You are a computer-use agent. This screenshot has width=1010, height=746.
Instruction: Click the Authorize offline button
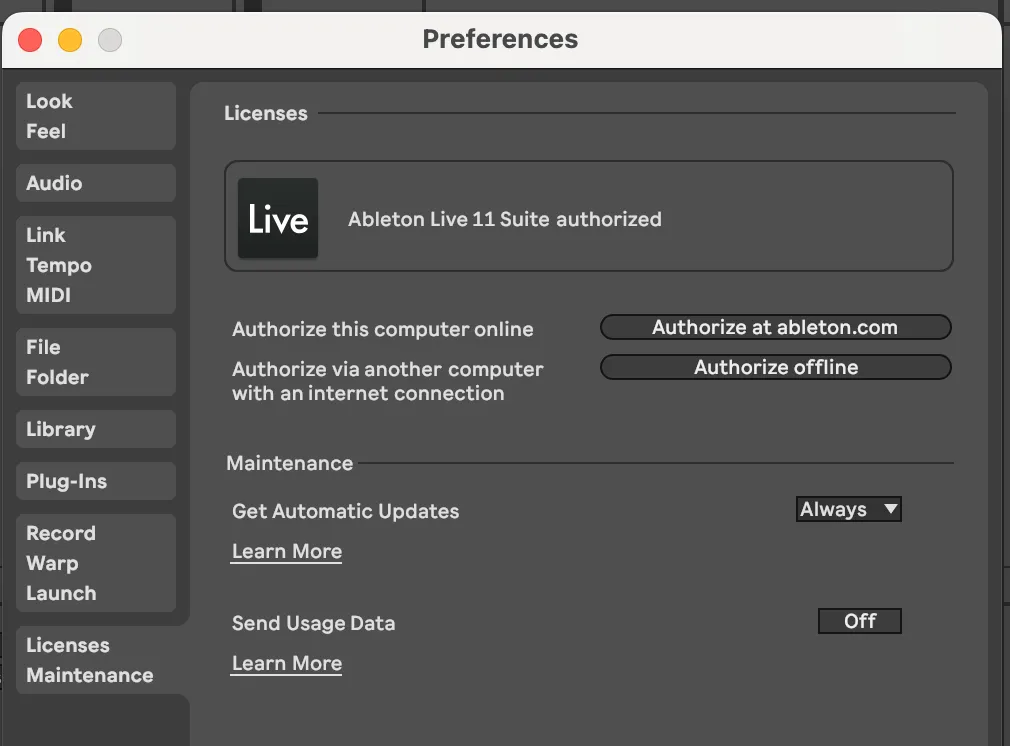[776, 367]
